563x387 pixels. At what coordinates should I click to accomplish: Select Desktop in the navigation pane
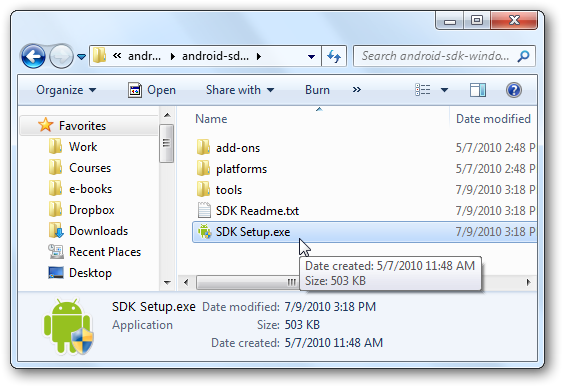tap(90, 273)
